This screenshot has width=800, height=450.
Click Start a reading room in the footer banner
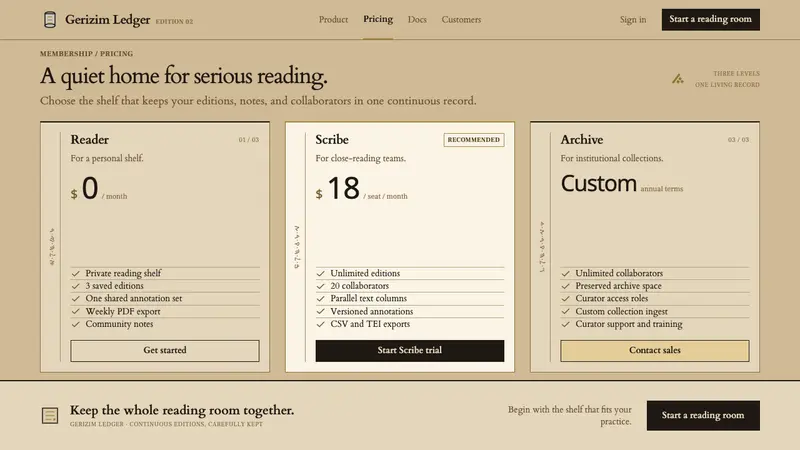point(703,415)
